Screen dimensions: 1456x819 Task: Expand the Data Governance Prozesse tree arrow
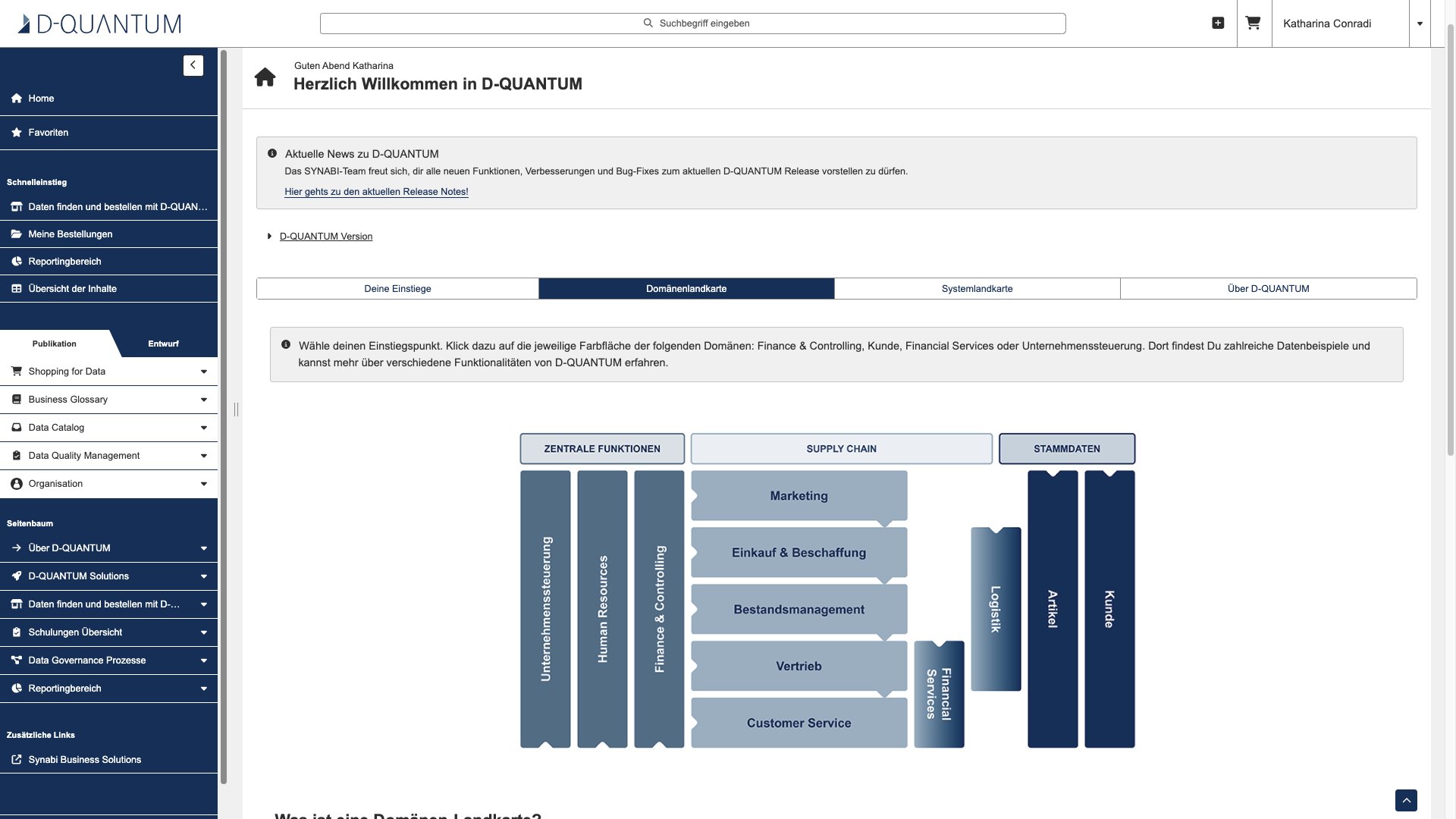click(203, 661)
